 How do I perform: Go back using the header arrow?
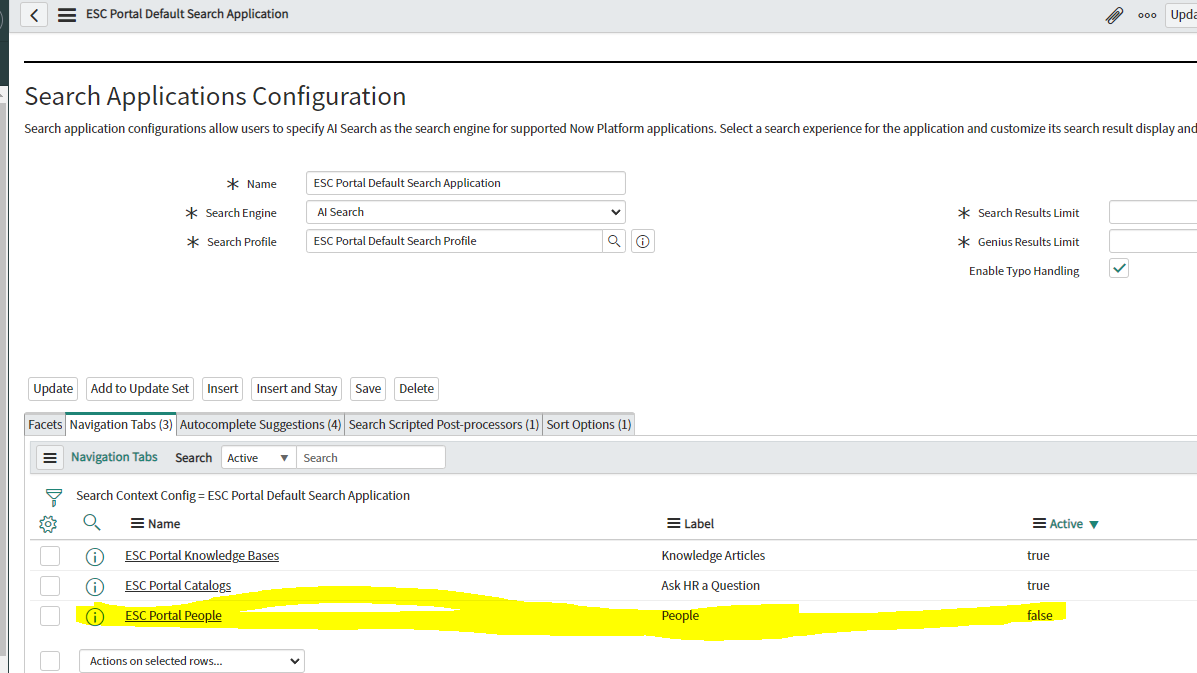[x=34, y=14]
